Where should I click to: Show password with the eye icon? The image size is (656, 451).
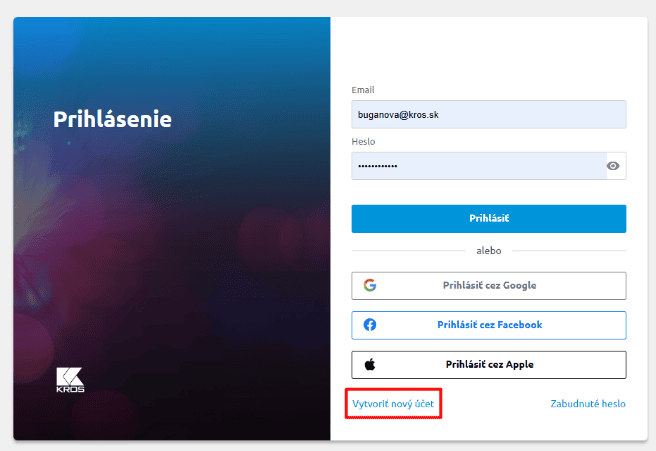pyautogui.click(x=613, y=166)
